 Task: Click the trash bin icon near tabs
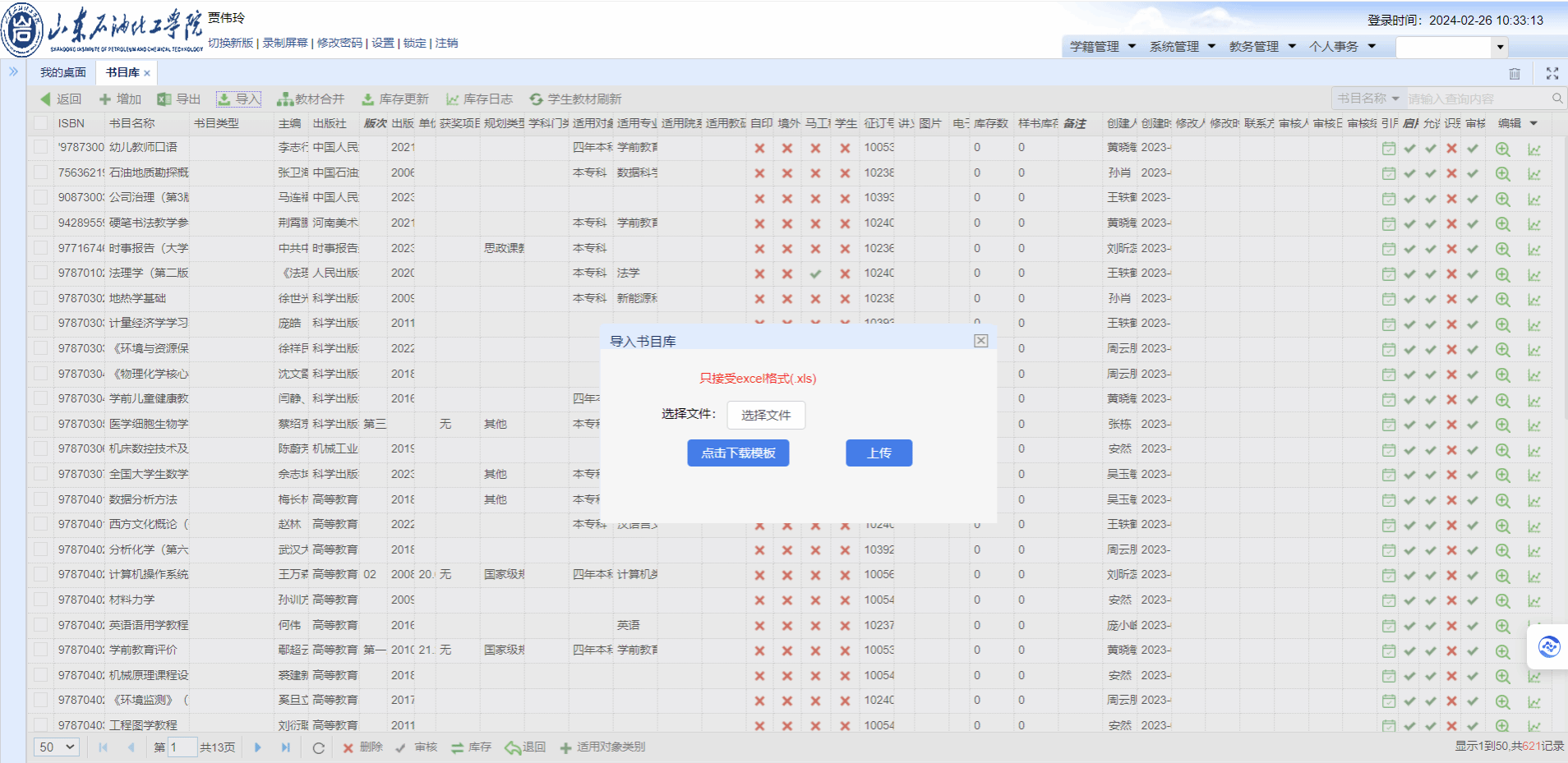click(x=1515, y=74)
